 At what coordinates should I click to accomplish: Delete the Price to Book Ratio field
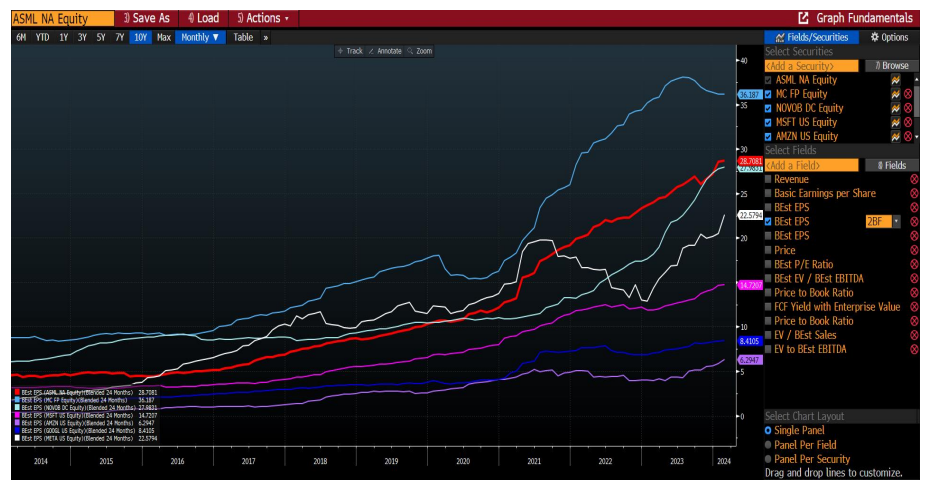click(x=913, y=293)
